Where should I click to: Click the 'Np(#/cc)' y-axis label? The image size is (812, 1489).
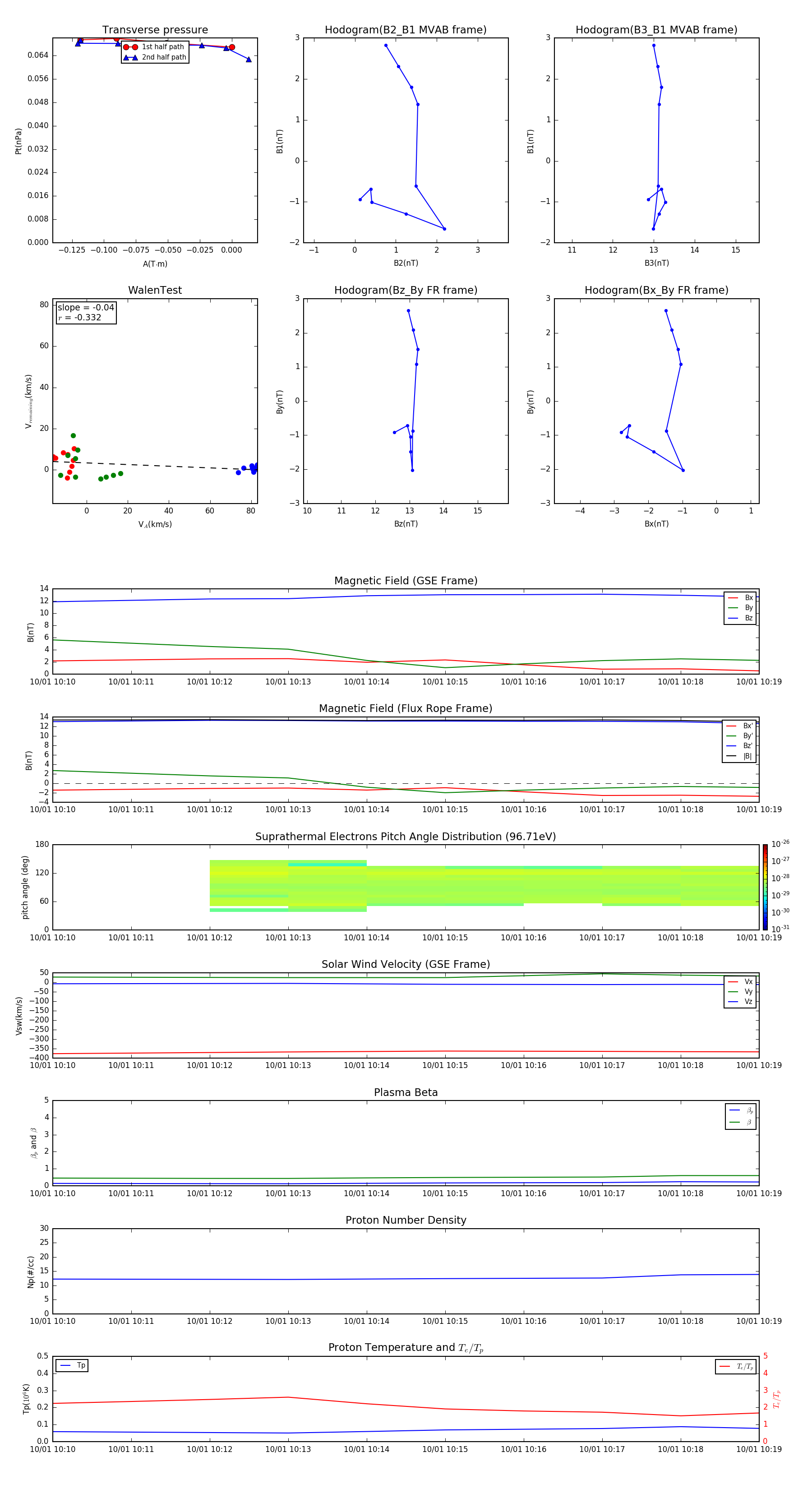tap(31, 1271)
